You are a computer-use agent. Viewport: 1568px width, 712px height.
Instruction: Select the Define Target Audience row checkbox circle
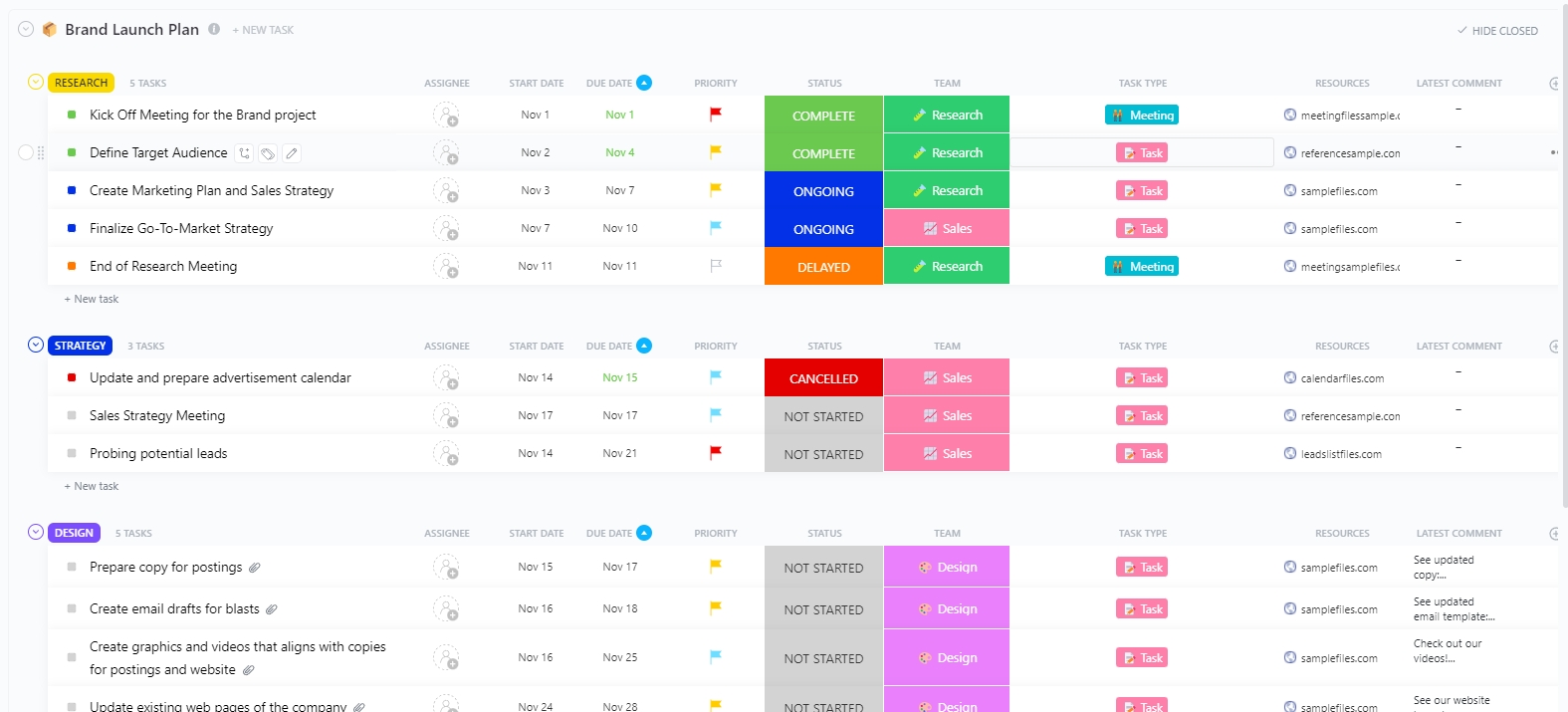[x=26, y=152]
